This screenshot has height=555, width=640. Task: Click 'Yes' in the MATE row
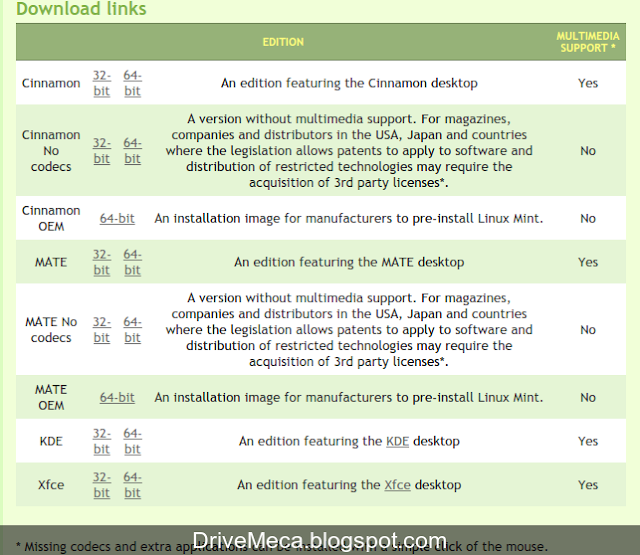point(588,262)
